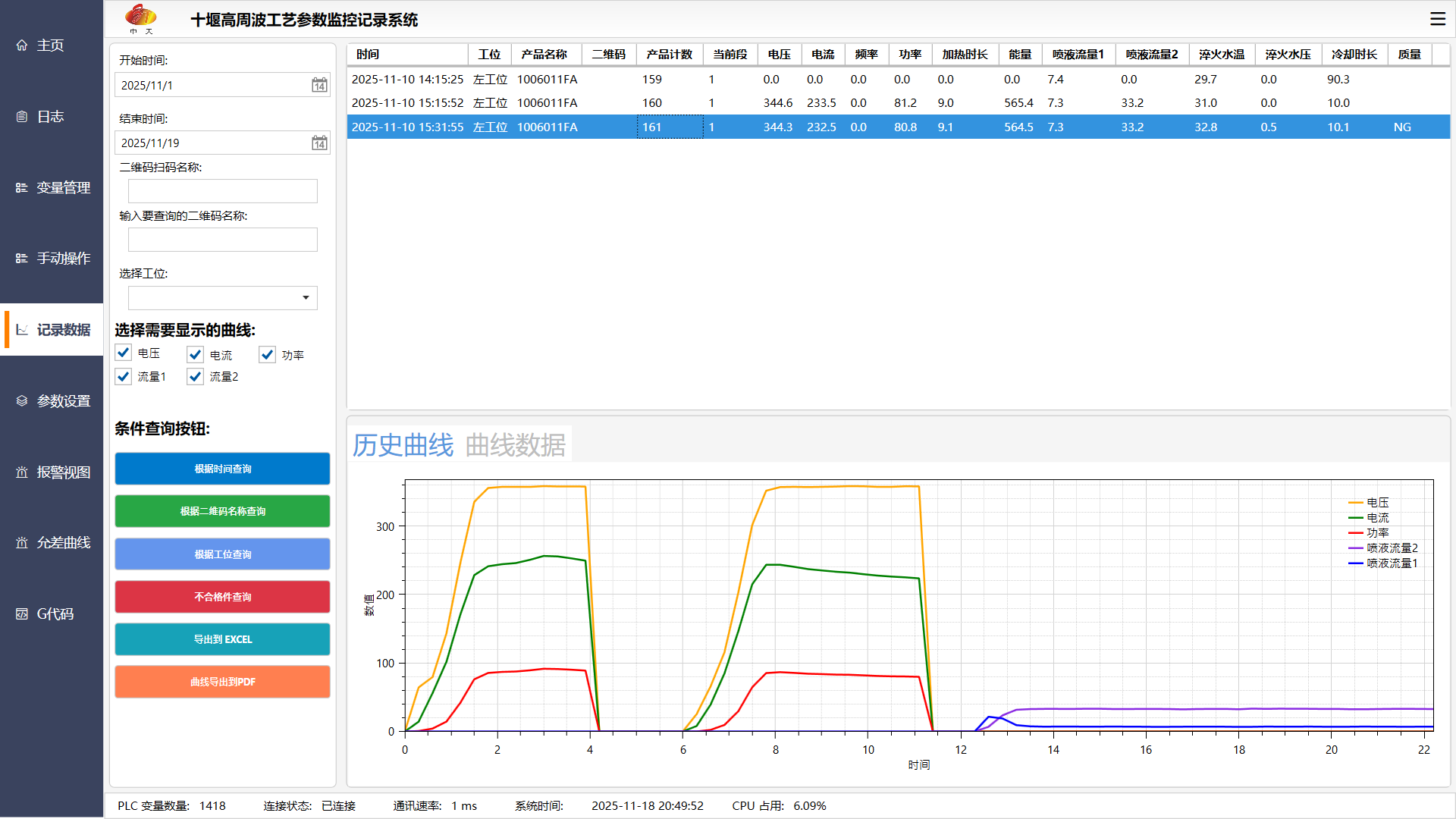Expand the 选择工位 dropdown
The width and height of the screenshot is (1456, 819).
(x=306, y=298)
